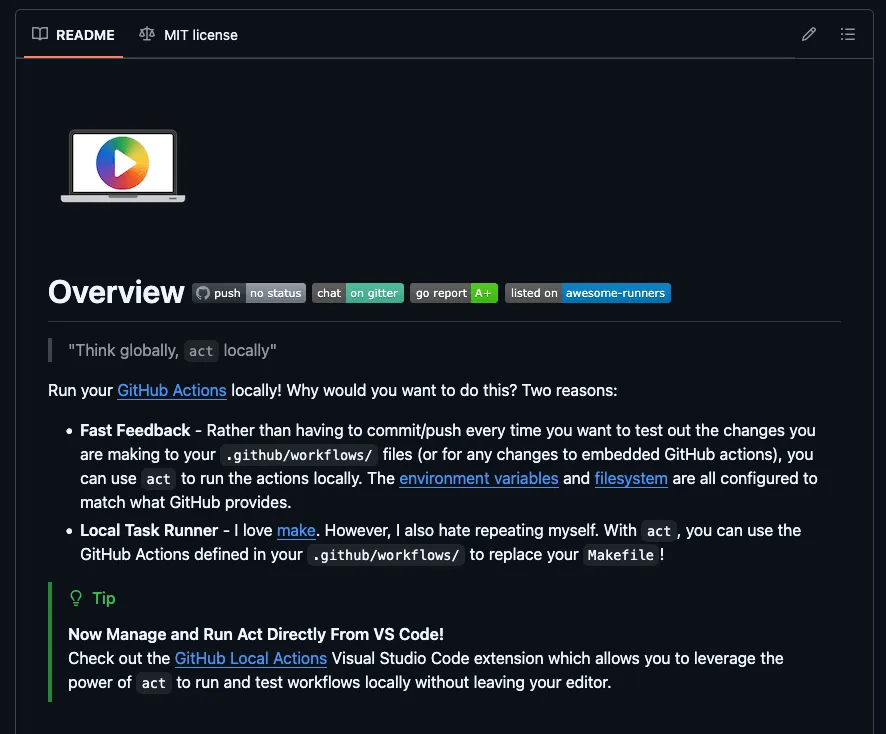Open the chat on gitter badge
Viewport: 886px width, 734px height.
(x=357, y=293)
